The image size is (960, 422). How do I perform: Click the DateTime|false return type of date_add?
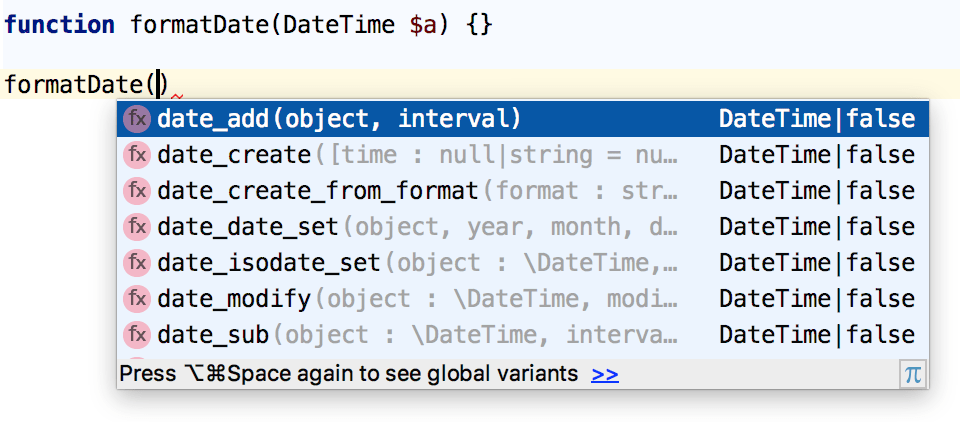(817, 119)
